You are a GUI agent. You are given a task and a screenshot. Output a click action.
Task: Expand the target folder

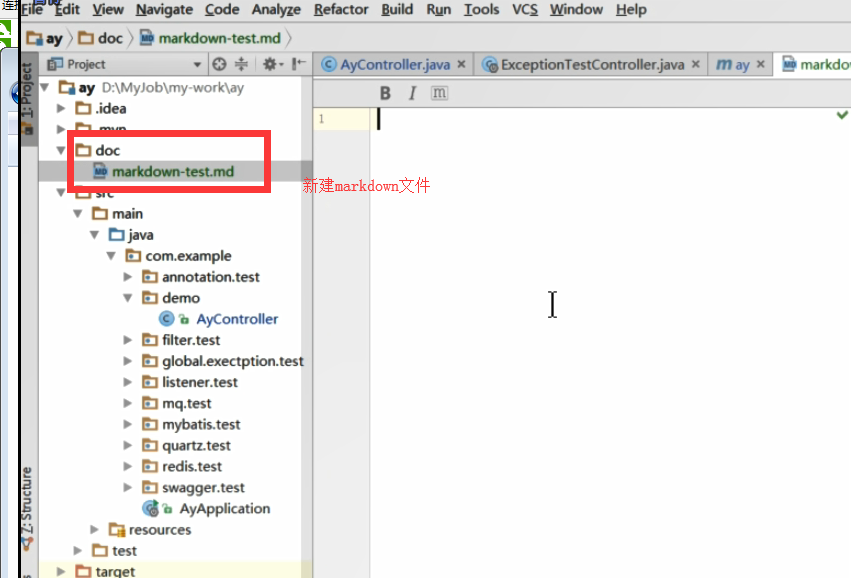point(61,571)
